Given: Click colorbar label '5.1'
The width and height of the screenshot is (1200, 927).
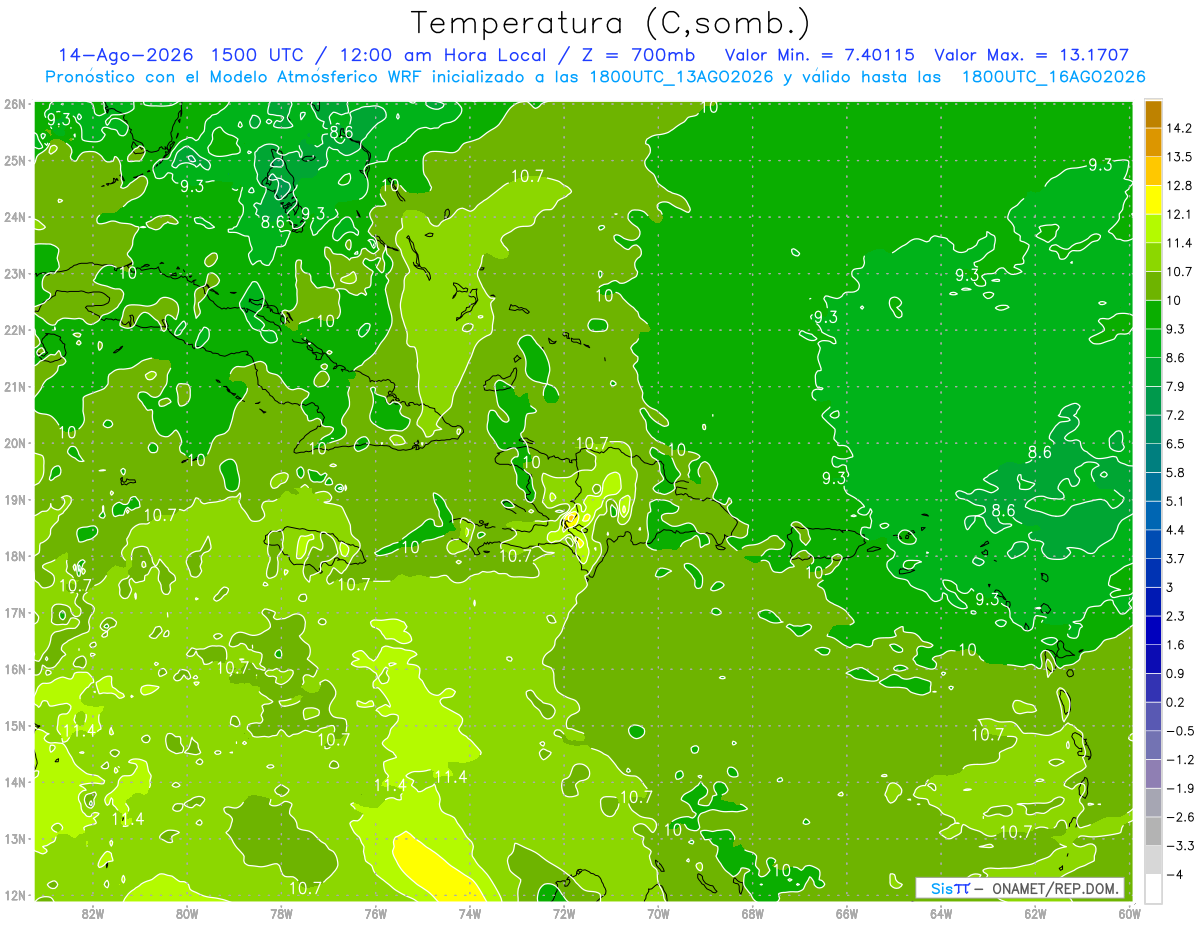Looking at the screenshot, I should pyautogui.click(x=1175, y=501).
